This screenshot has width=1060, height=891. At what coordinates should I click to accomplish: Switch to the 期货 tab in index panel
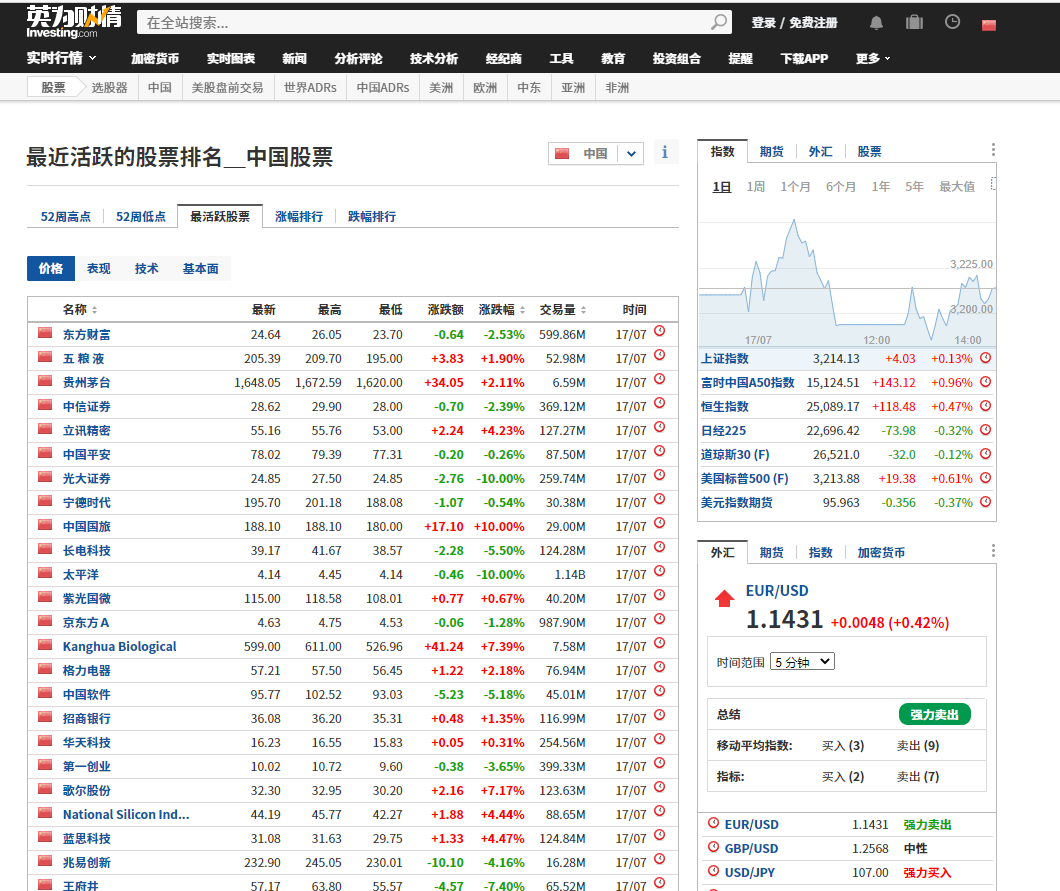pos(771,150)
